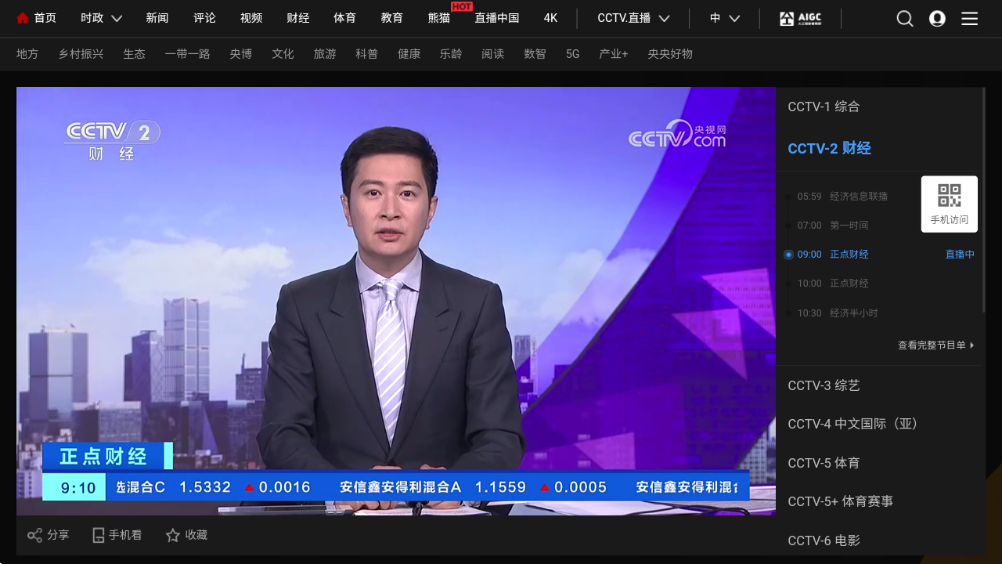Open the 手机访问 QR code
This screenshot has height=564, width=1002.
tap(949, 204)
